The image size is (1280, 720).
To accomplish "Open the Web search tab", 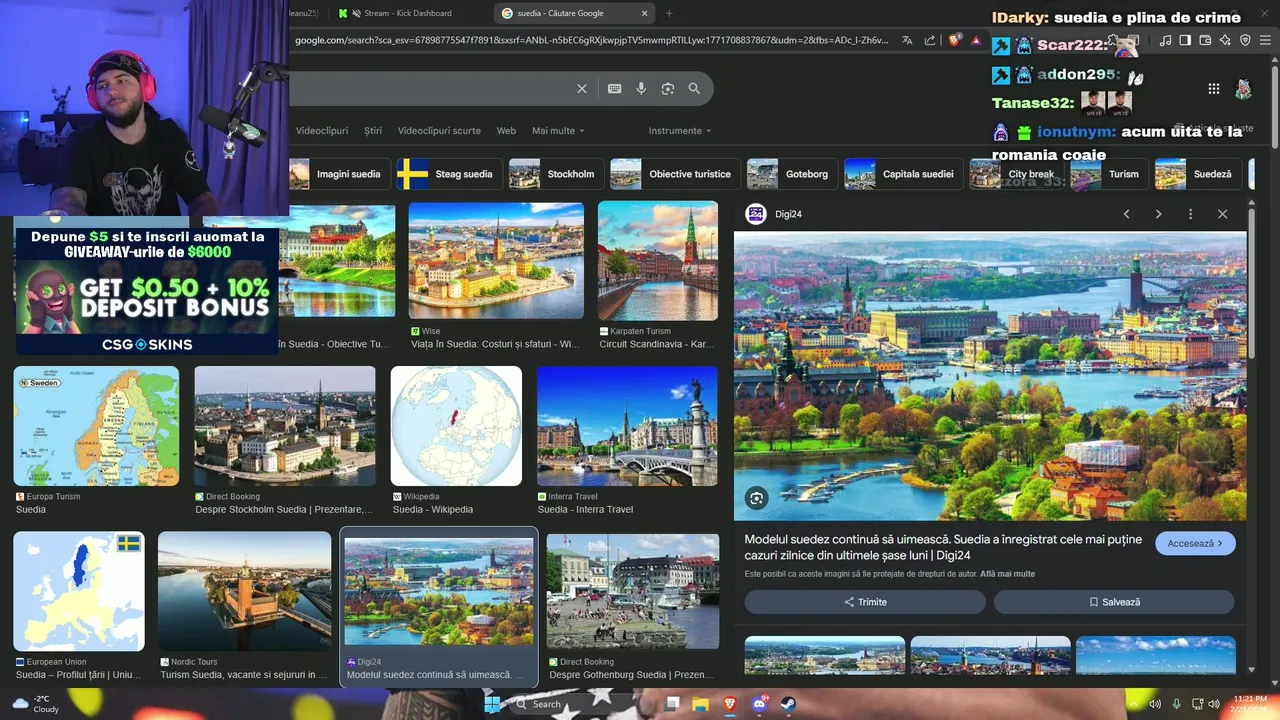I will pyautogui.click(x=506, y=131).
